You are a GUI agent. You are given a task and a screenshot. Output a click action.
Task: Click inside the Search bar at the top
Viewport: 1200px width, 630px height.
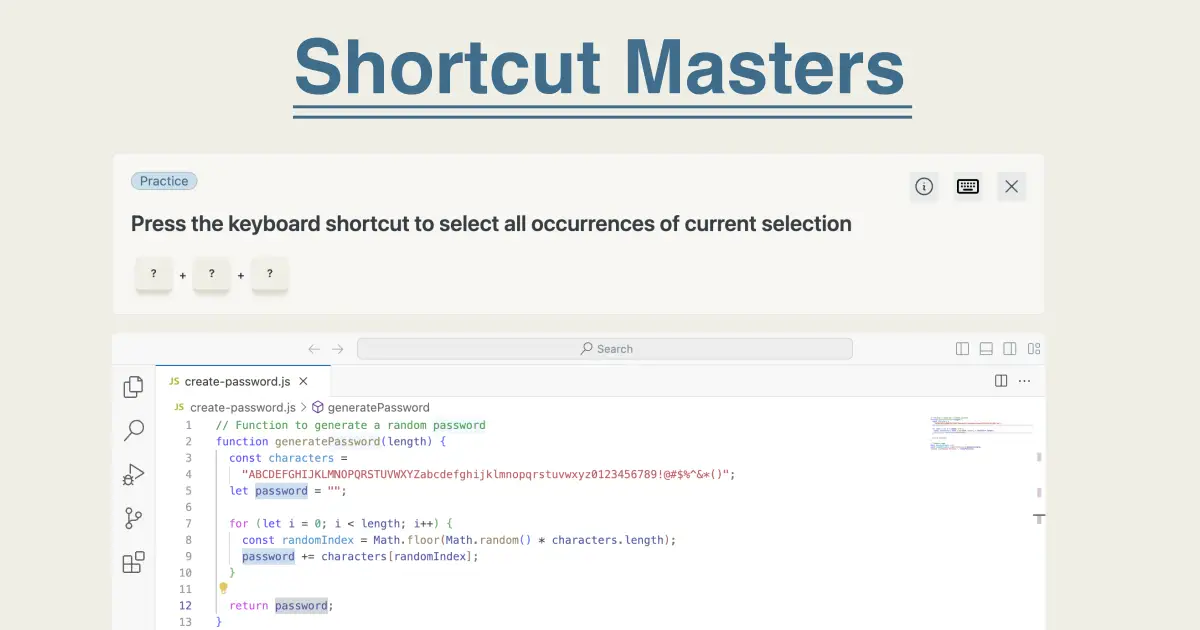[605, 348]
